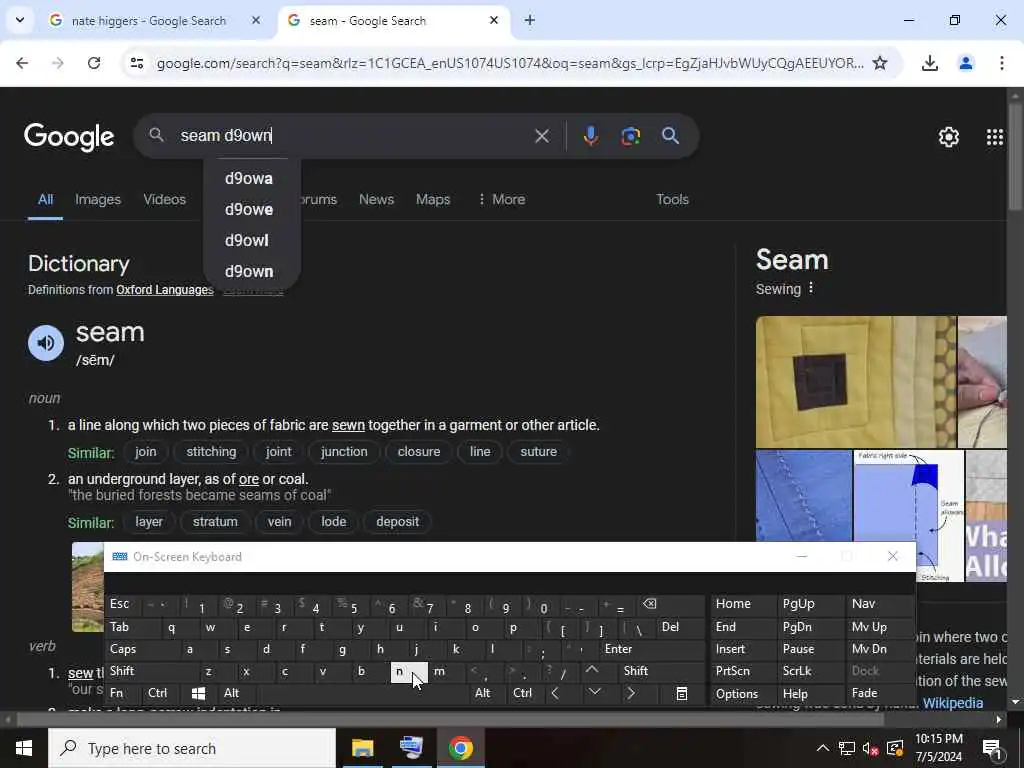Screen dimensions: 1024x768
Task: Open more options beside Sewing
Action: [x=811, y=288]
